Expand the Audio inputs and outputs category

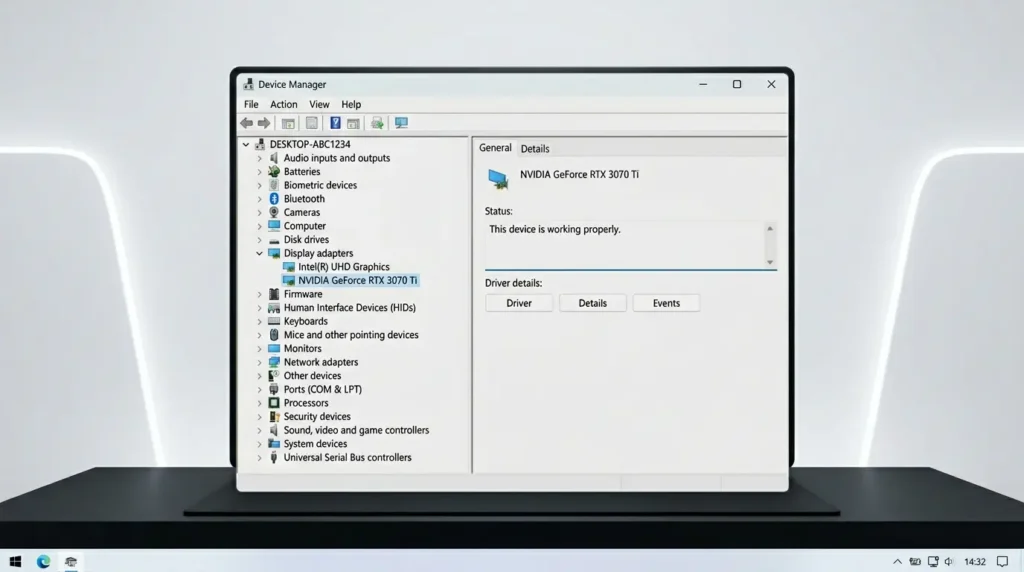click(259, 158)
